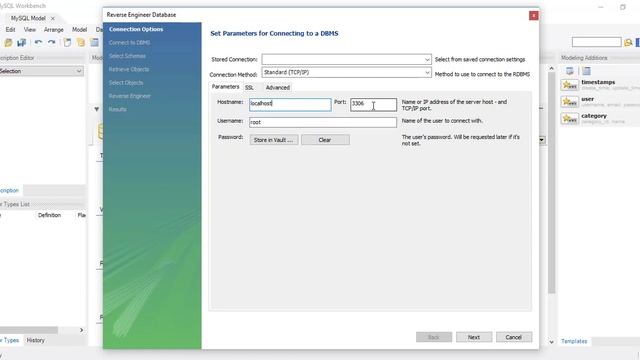
Task: Open the Templates tab at bottom right
Action: [574, 341]
